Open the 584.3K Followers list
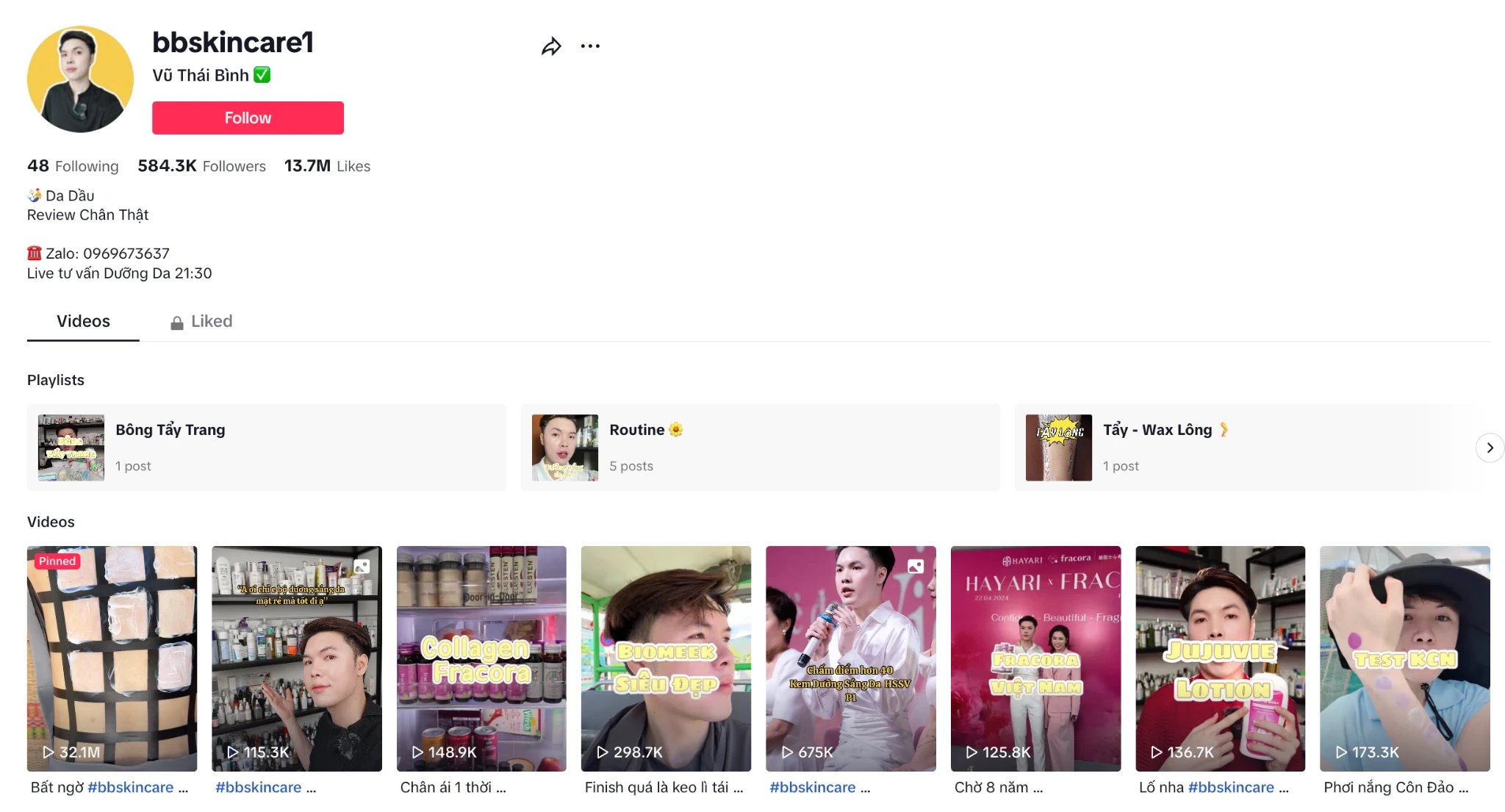This screenshot has height=812, width=1505. pyautogui.click(x=201, y=166)
